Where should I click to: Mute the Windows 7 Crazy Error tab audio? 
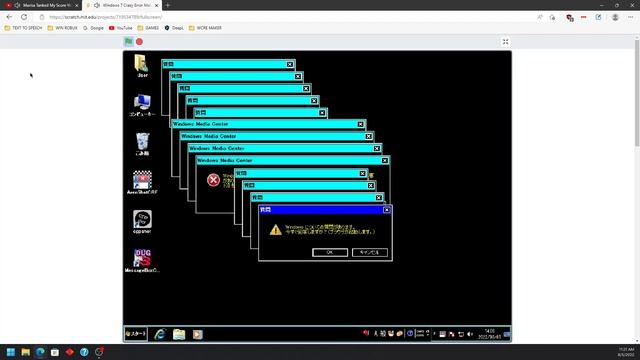(x=97, y=5)
